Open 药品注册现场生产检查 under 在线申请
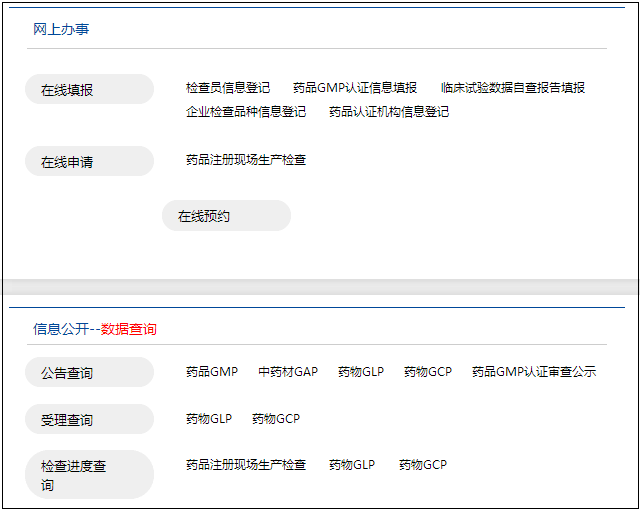The image size is (640, 510). (x=246, y=160)
